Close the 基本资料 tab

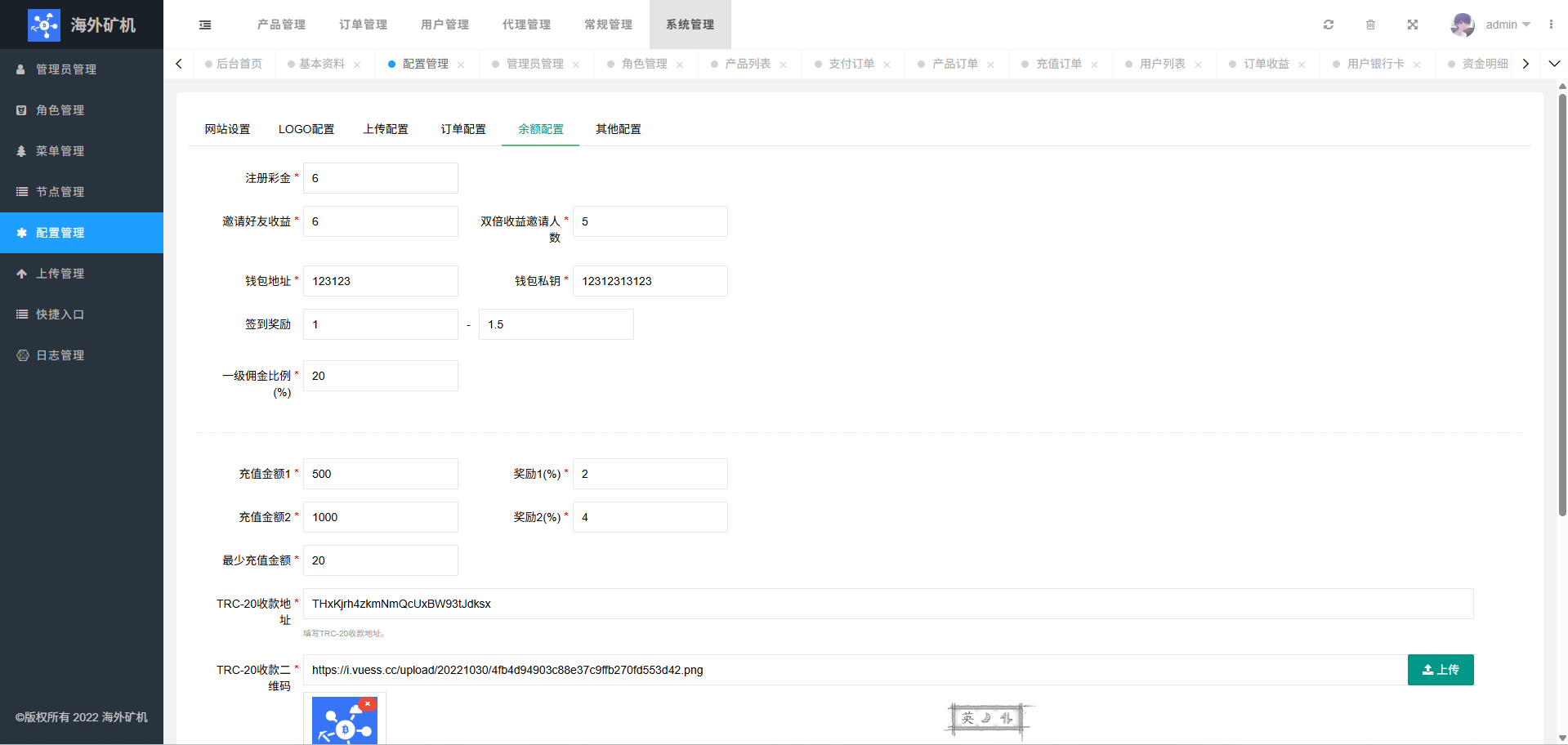(x=357, y=65)
